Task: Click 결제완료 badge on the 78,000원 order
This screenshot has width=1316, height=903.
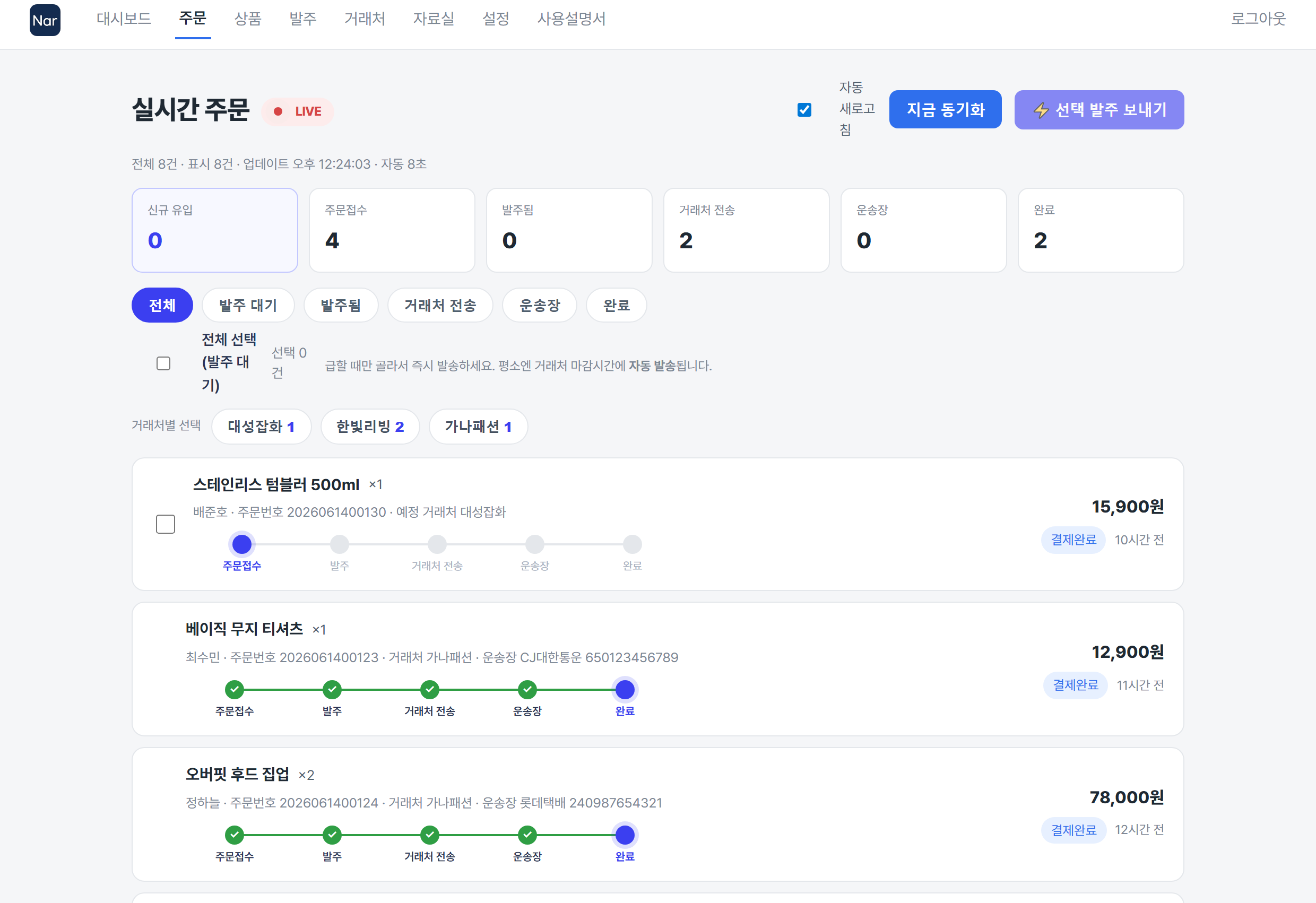Action: [1073, 830]
